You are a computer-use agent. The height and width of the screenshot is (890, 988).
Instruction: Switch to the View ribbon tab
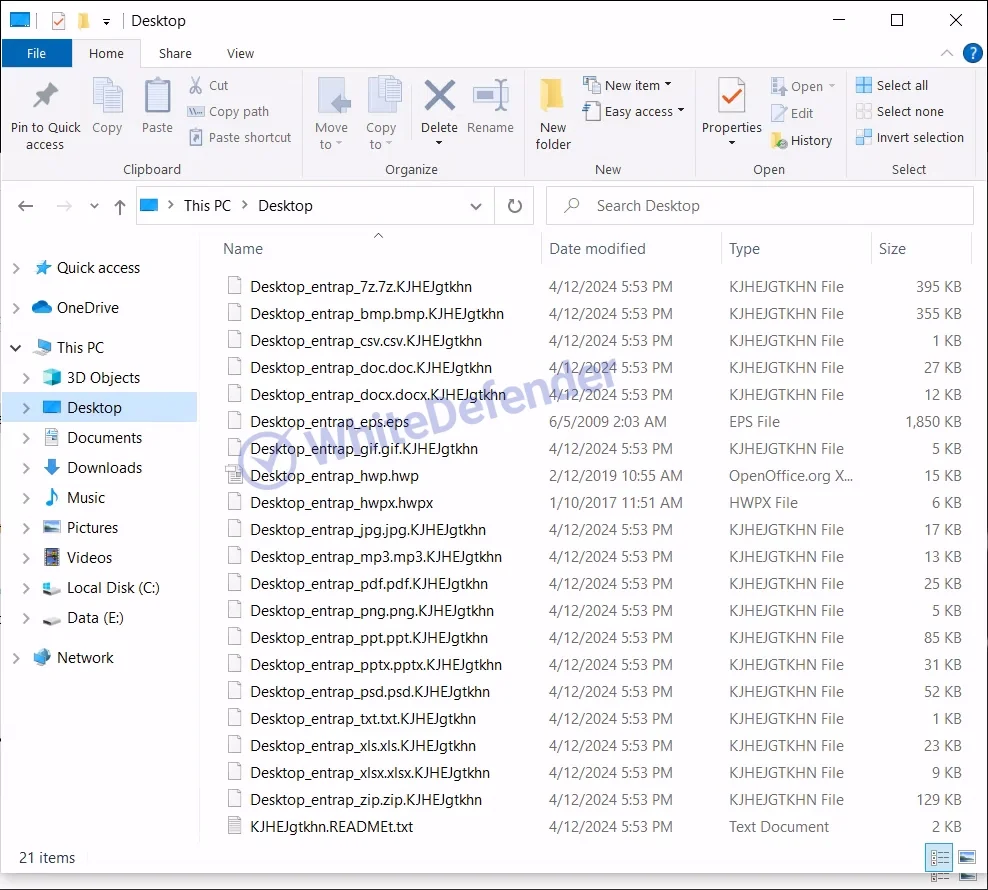[x=240, y=54]
